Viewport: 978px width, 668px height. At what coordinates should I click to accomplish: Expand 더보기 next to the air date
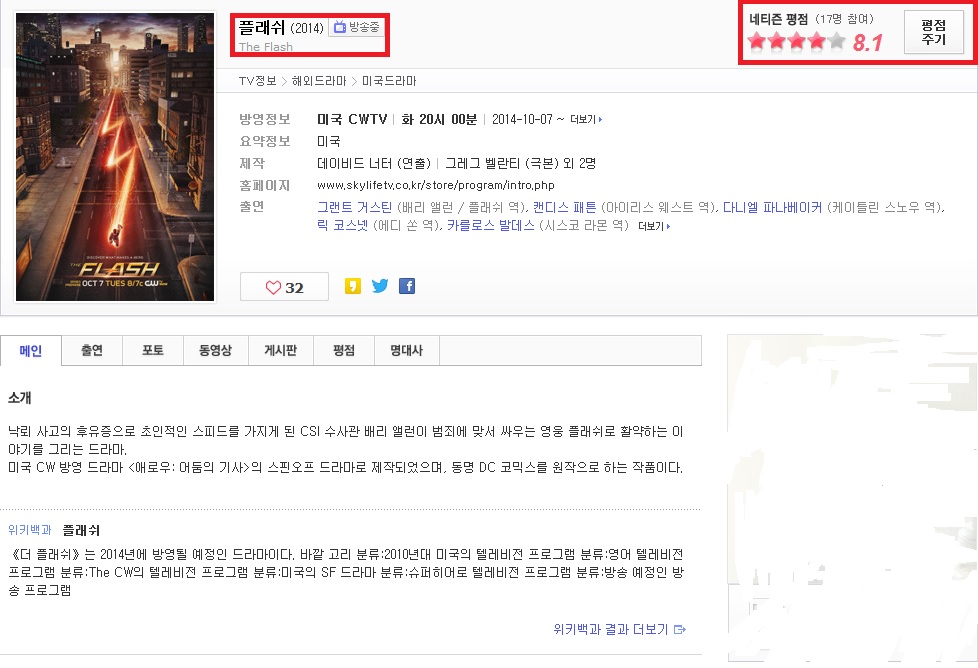pos(586,120)
